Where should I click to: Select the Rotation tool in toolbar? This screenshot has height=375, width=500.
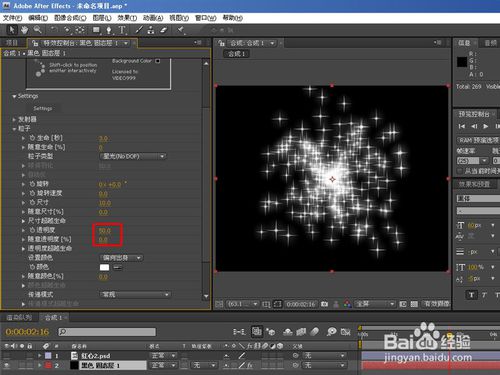coord(54,30)
